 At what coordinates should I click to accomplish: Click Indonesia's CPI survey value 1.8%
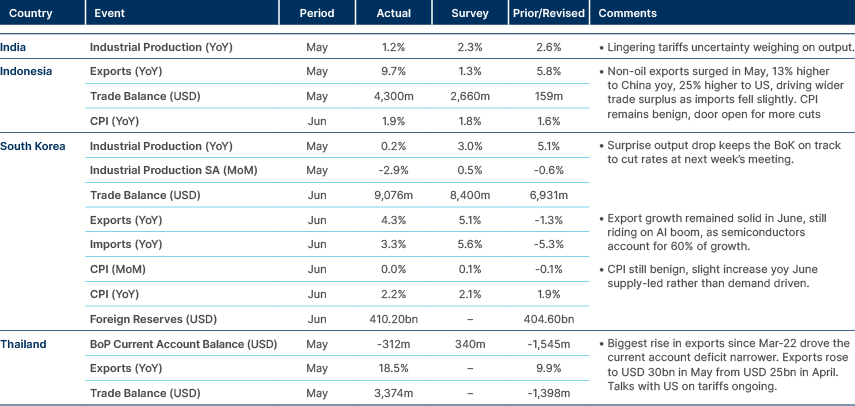click(x=469, y=122)
